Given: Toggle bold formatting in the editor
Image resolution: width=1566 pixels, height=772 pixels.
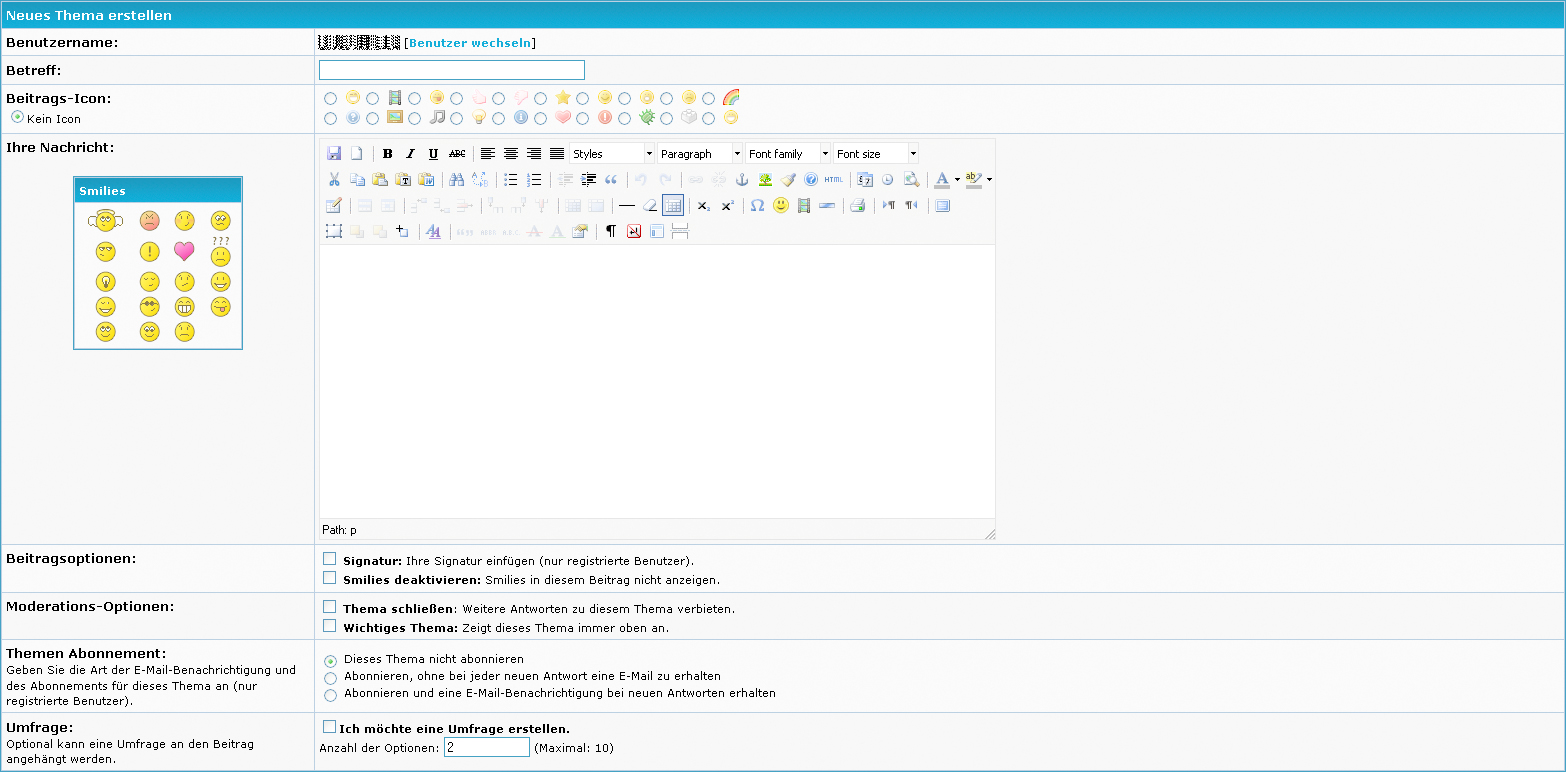Looking at the screenshot, I should point(386,154).
